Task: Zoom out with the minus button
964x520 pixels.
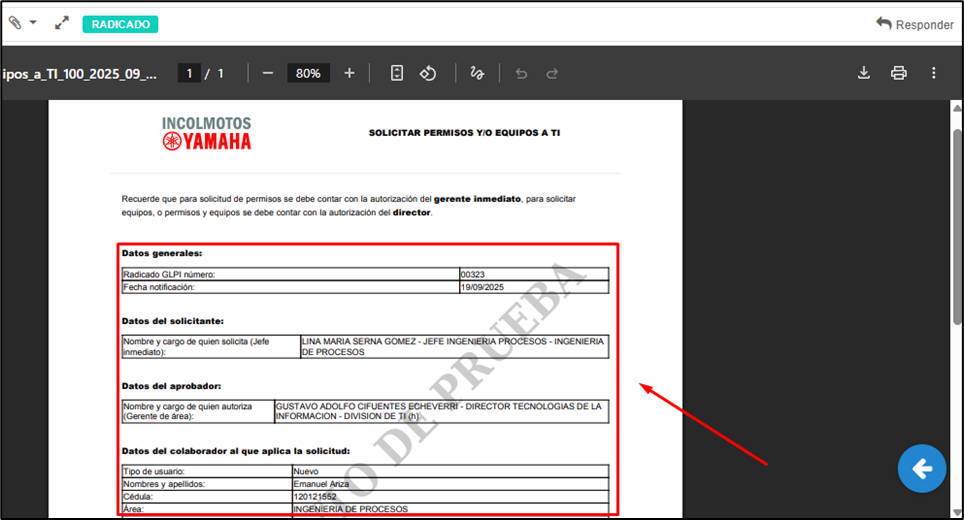Action: (x=267, y=73)
